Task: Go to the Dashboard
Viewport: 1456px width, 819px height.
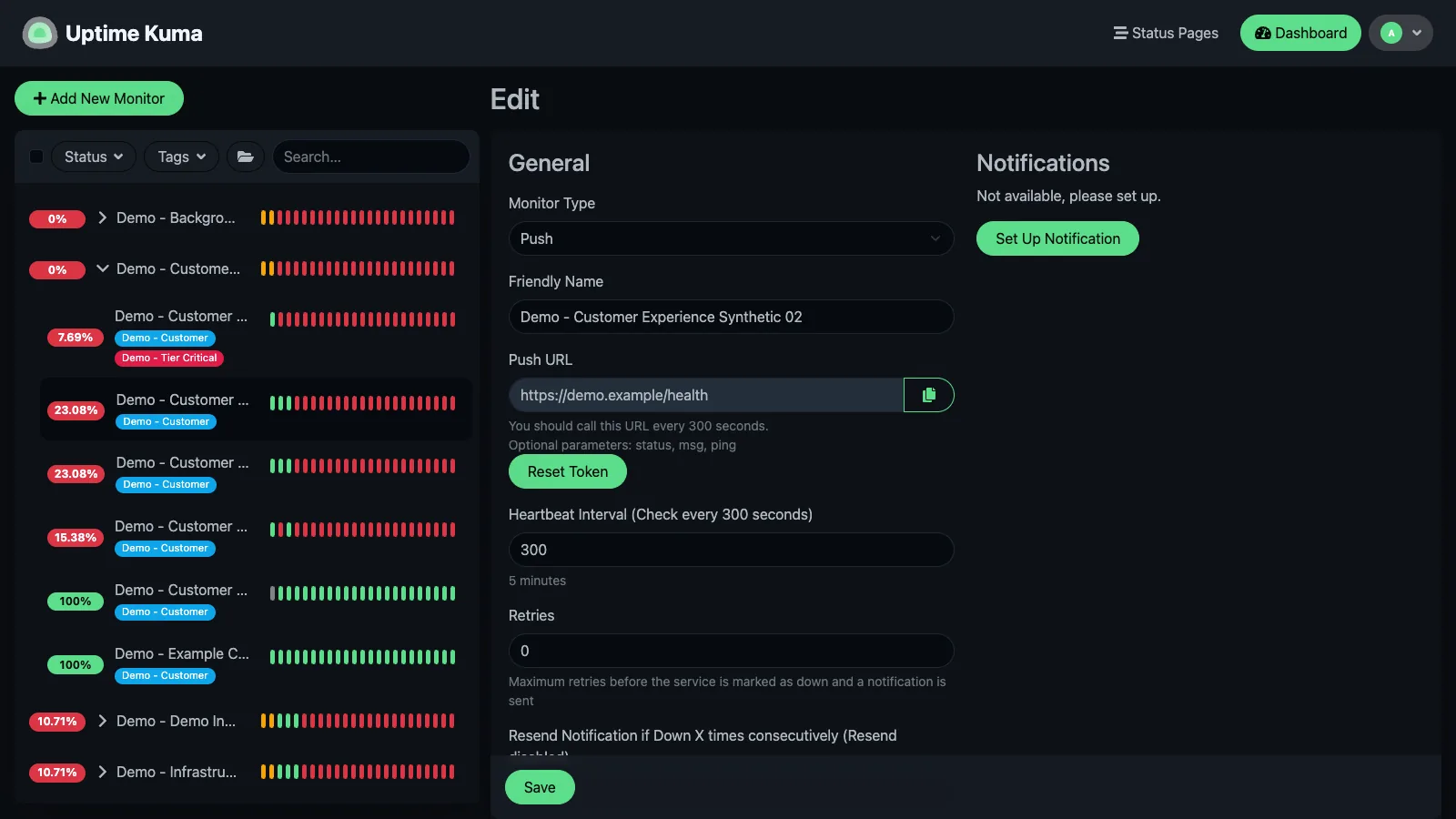Action: click(x=1300, y=33)
